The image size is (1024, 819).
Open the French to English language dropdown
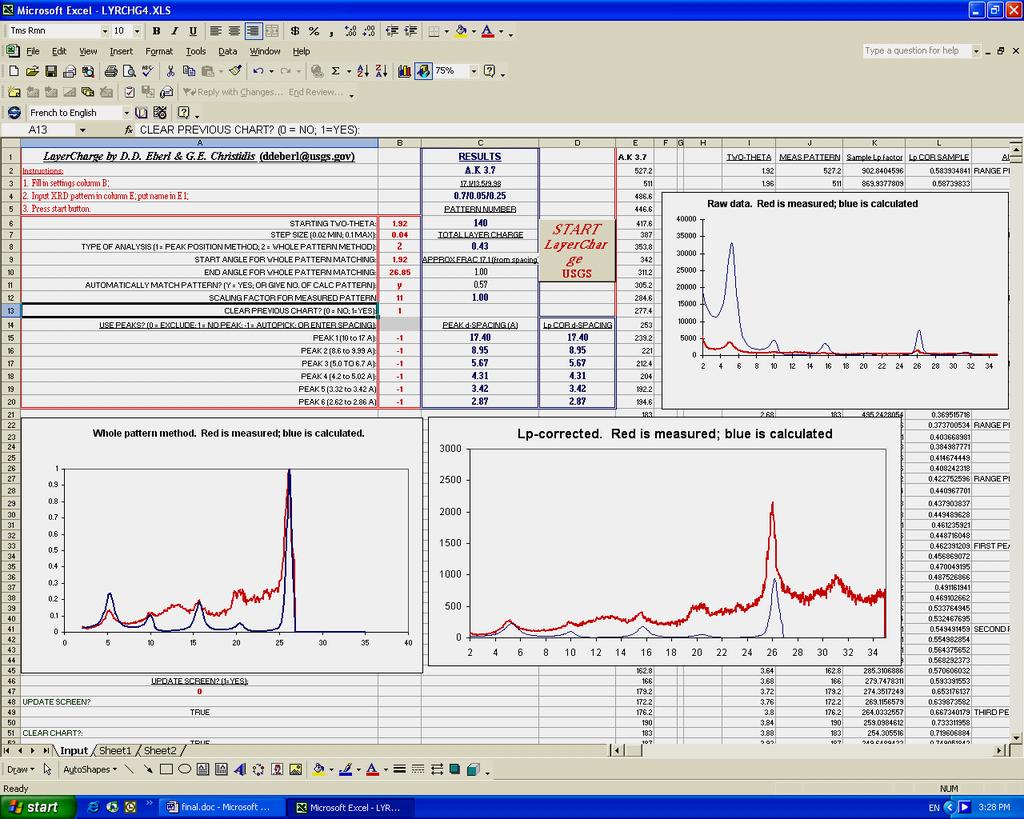click(x=126, y=112)
